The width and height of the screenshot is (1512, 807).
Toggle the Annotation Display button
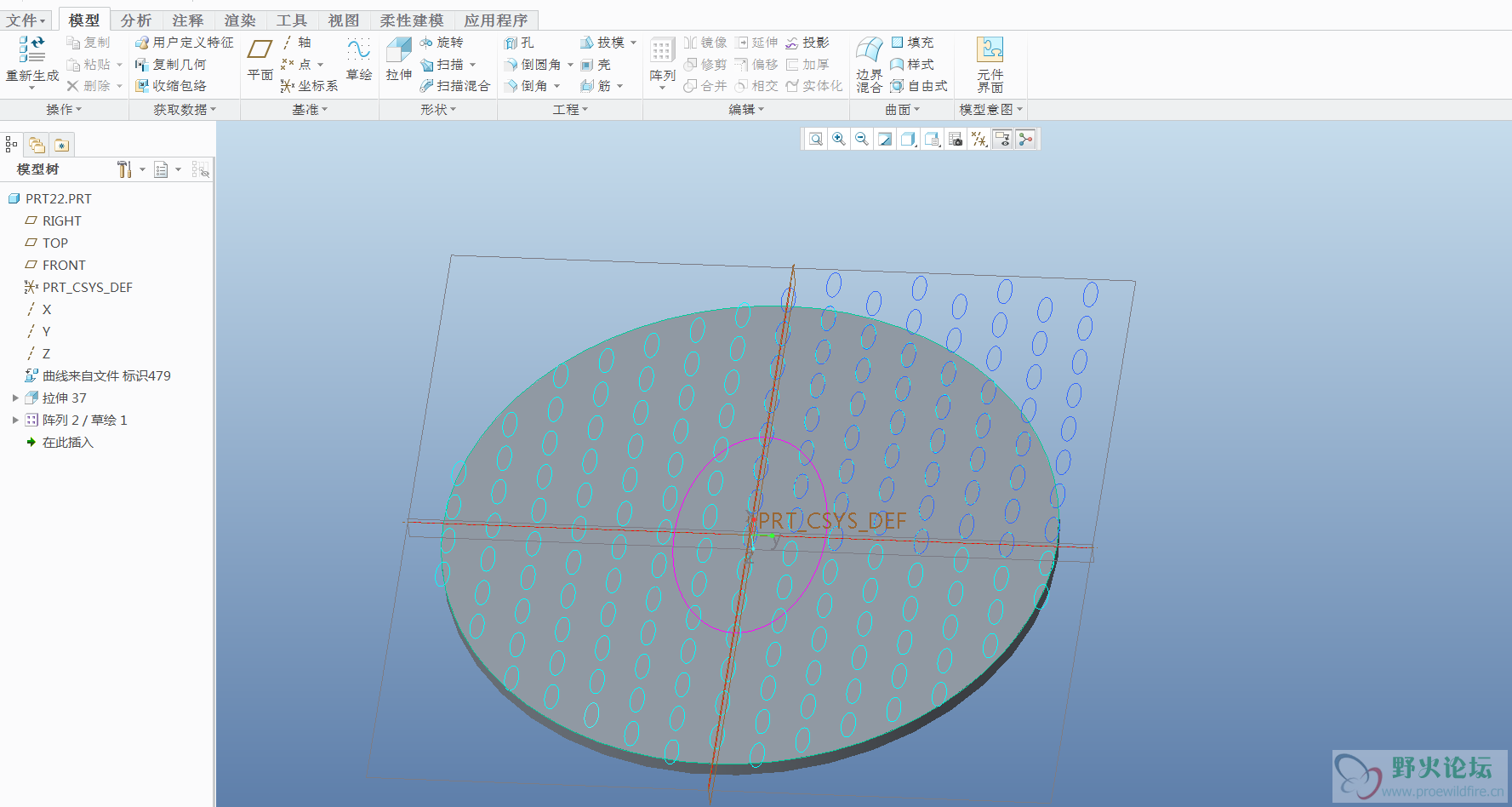click(x=1003, y=140)
